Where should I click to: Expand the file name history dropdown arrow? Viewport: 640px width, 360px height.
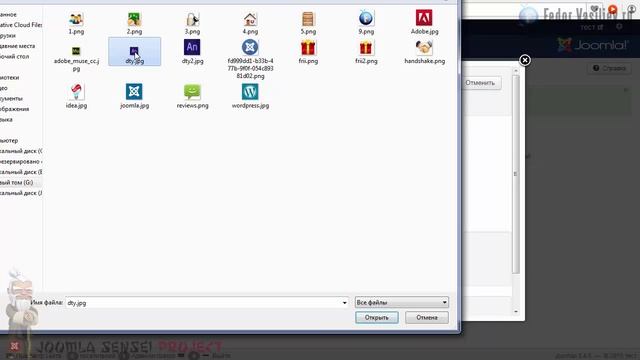[x=344, y=303]
